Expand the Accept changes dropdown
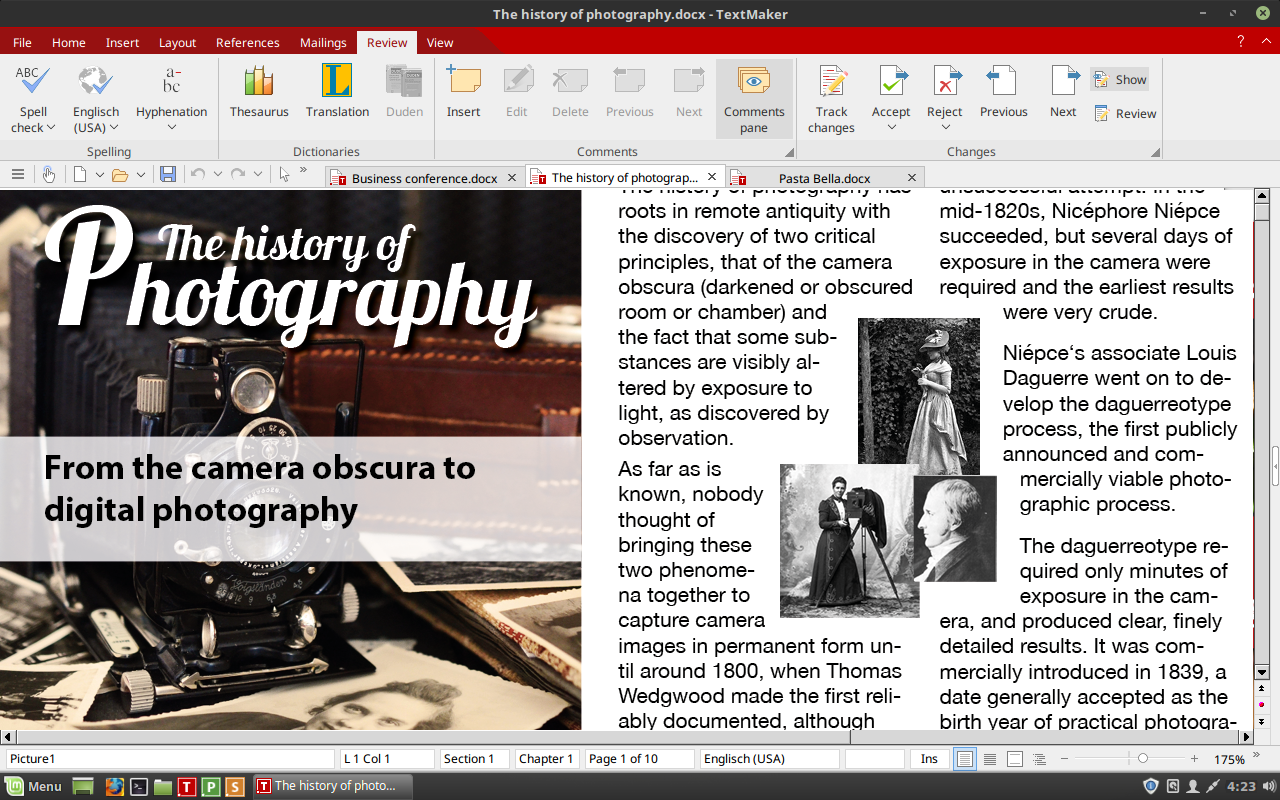The height and width of the screenshot is (800, 1280). tap(890, 127)
